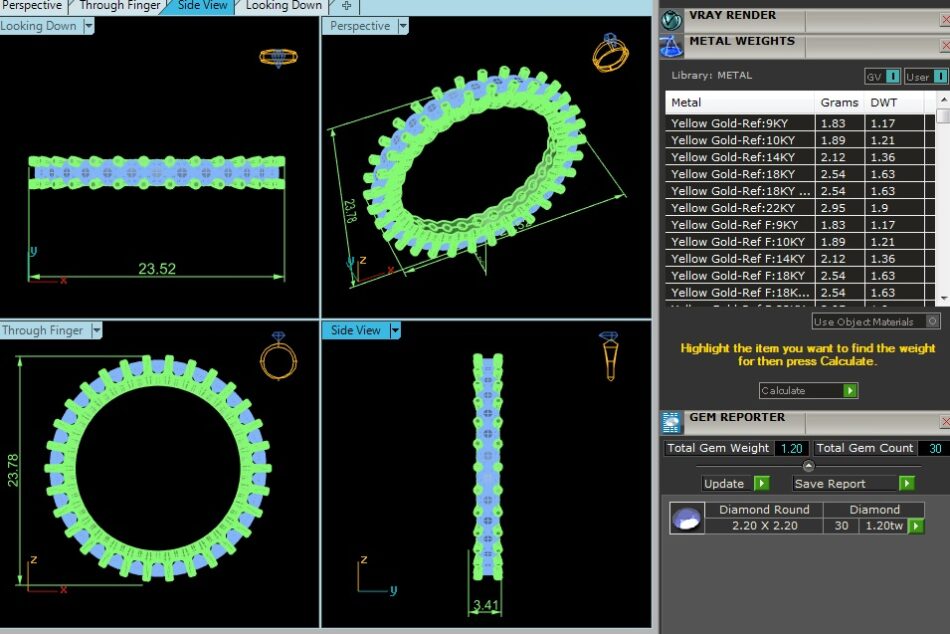Click the DWT column header
Screen dimensions: 950x634
895,102
